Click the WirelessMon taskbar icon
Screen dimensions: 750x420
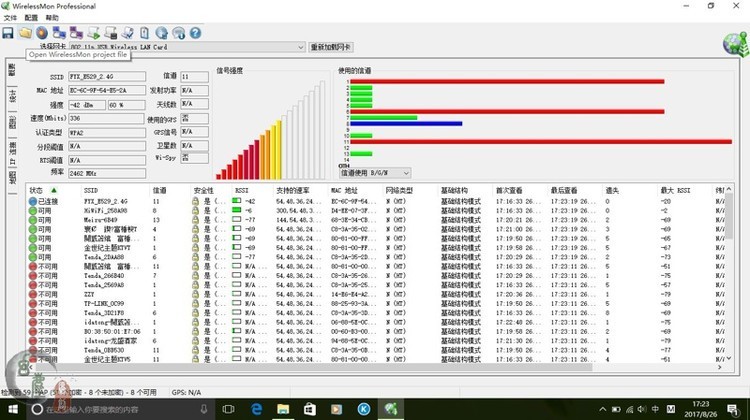pos(391,409)
